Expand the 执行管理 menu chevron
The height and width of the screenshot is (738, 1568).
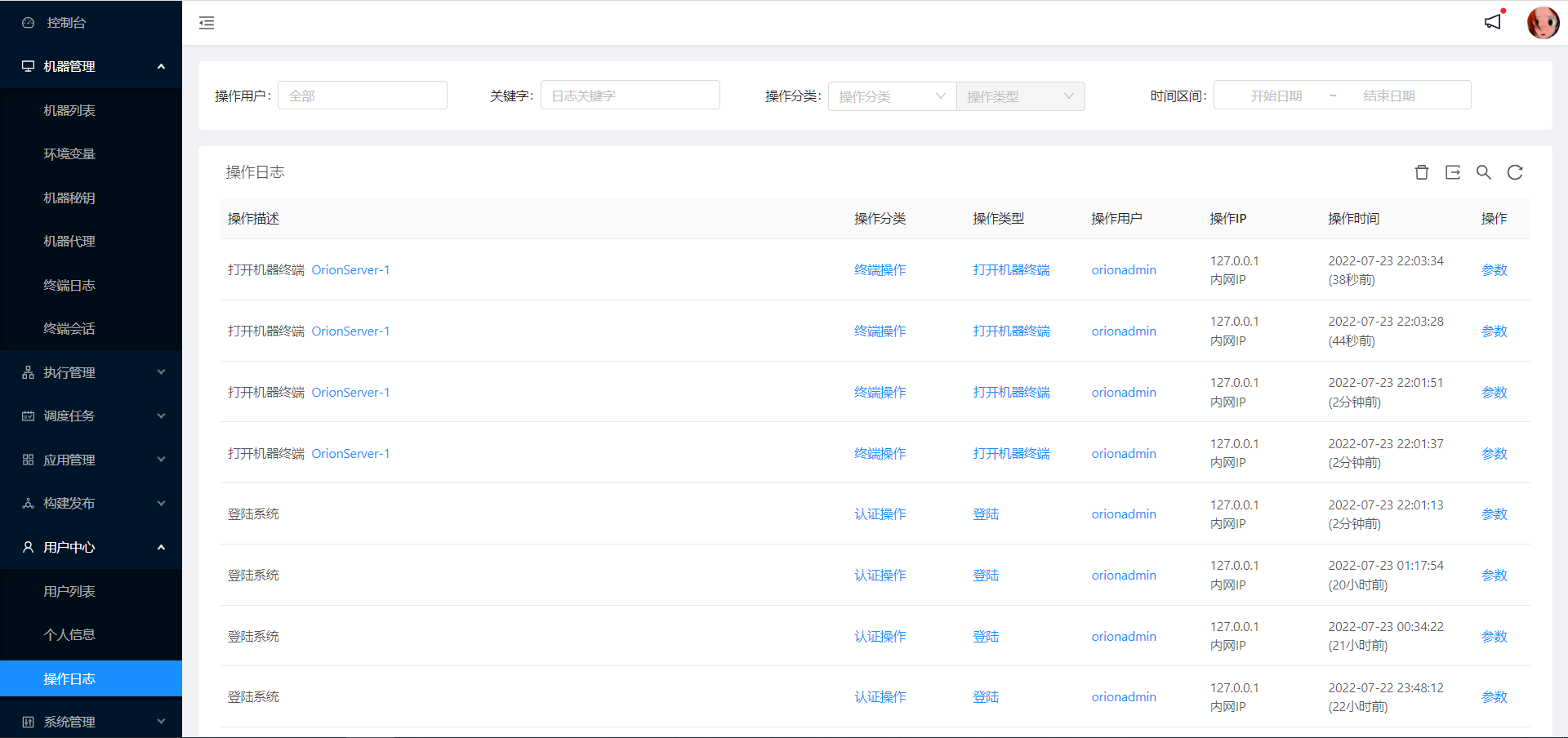pyautogui.click(x=161, y=372)
